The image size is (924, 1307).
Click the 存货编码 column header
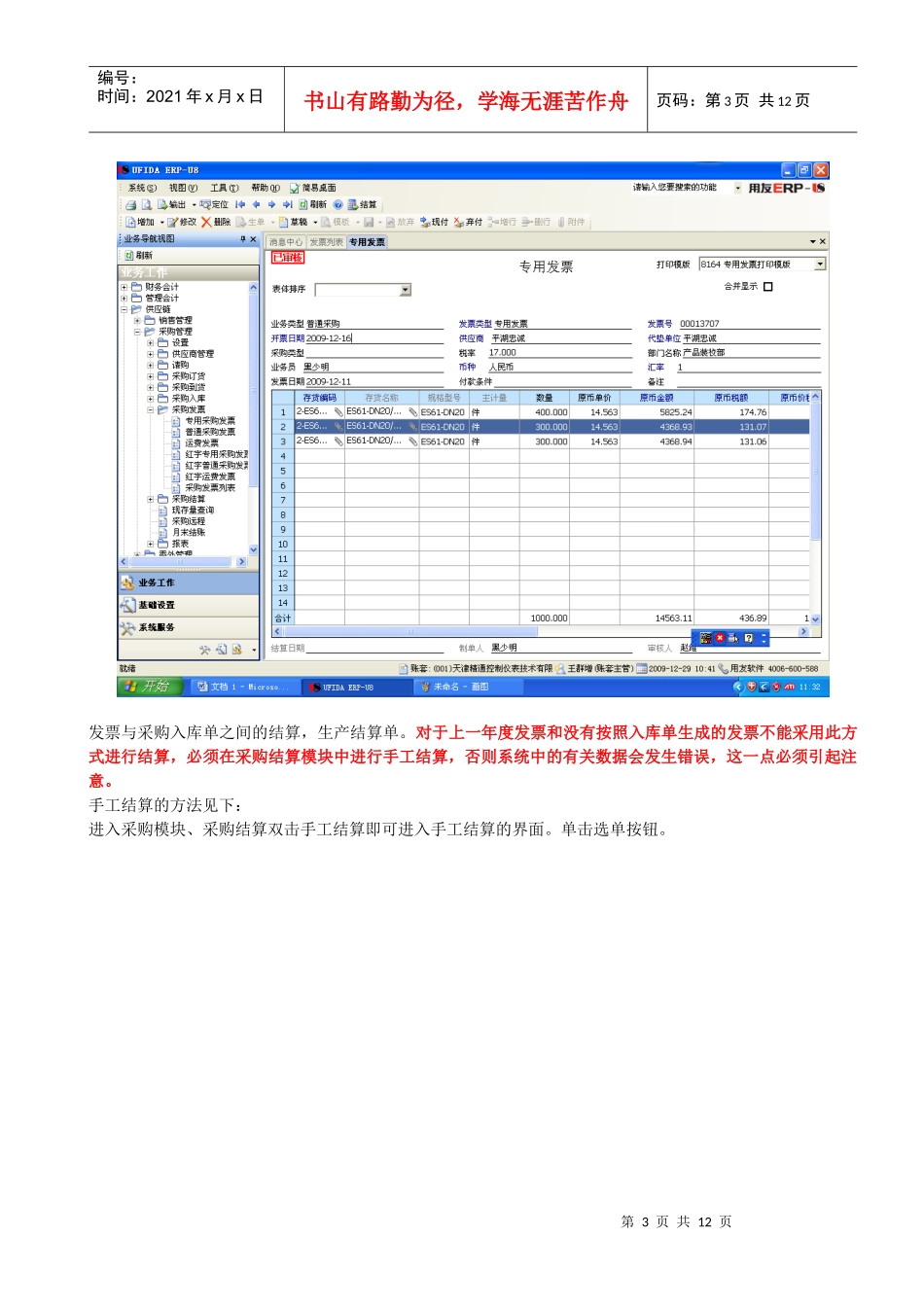coord(319,398)
